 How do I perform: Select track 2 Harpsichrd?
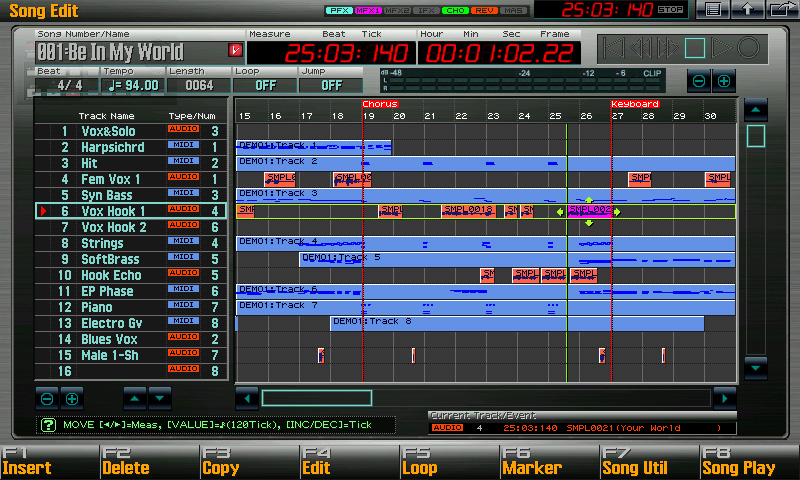(x=131, y=147)
